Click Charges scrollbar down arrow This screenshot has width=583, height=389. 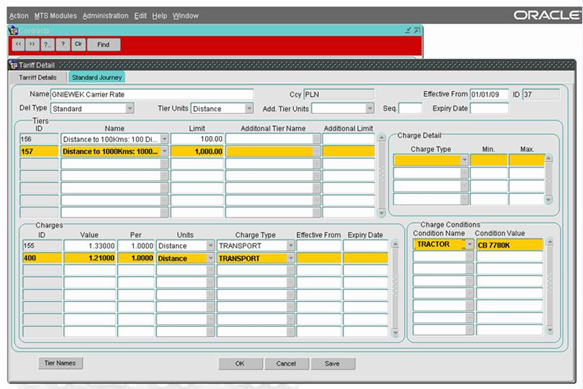click(x=395, y=332)
